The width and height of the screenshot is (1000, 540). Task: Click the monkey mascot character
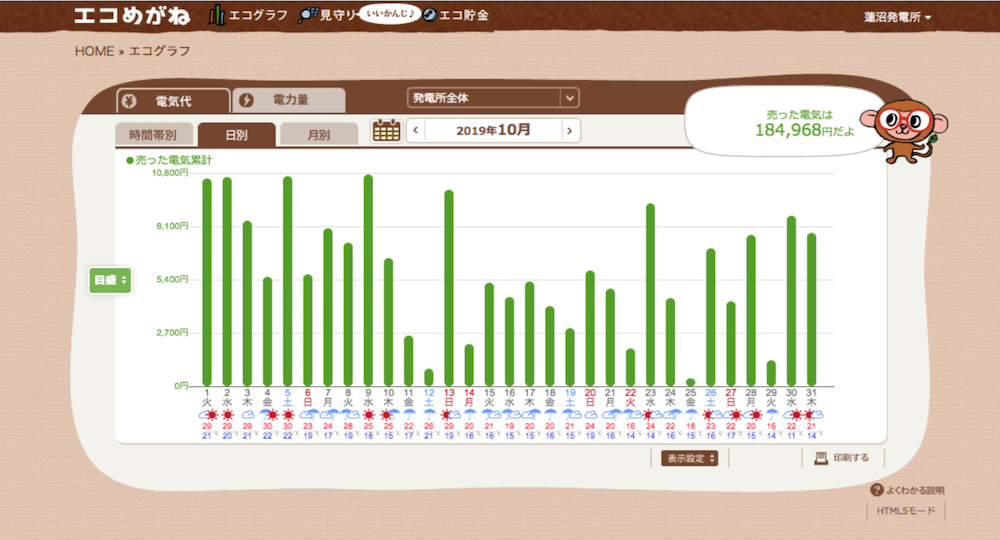point(905,129)
